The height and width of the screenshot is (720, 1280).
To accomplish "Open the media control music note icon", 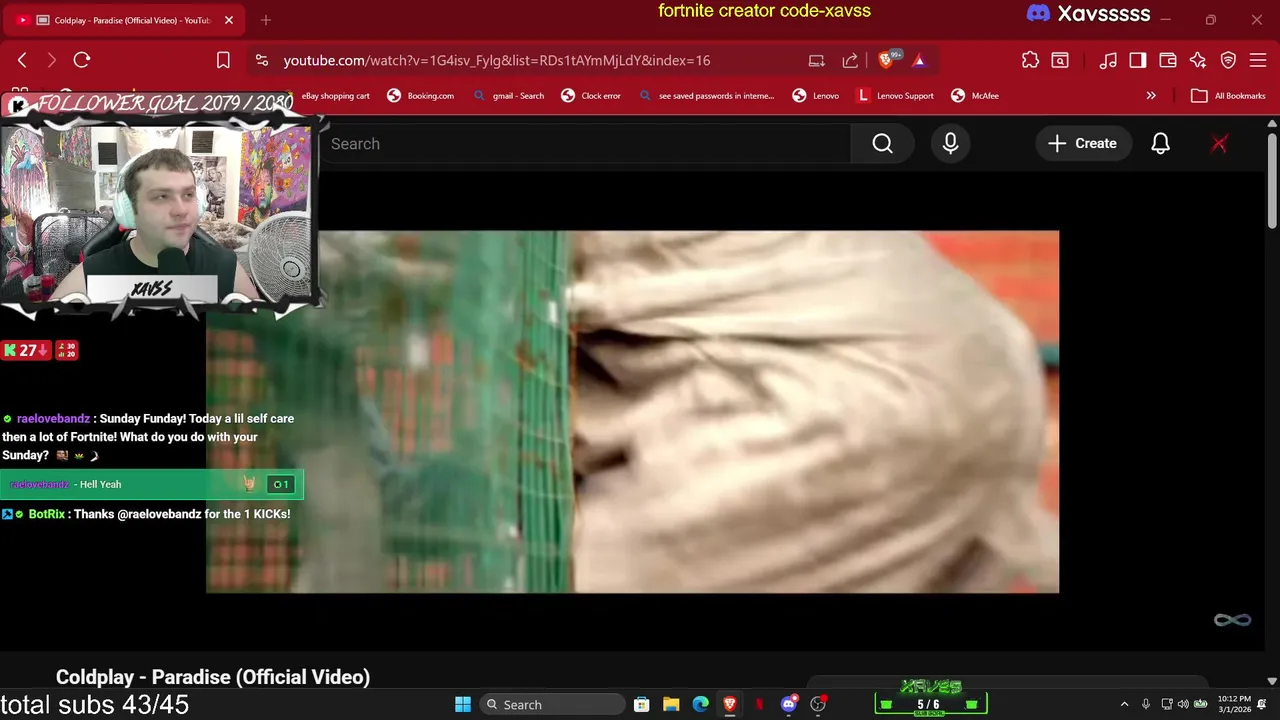I will coord(1108,60).
